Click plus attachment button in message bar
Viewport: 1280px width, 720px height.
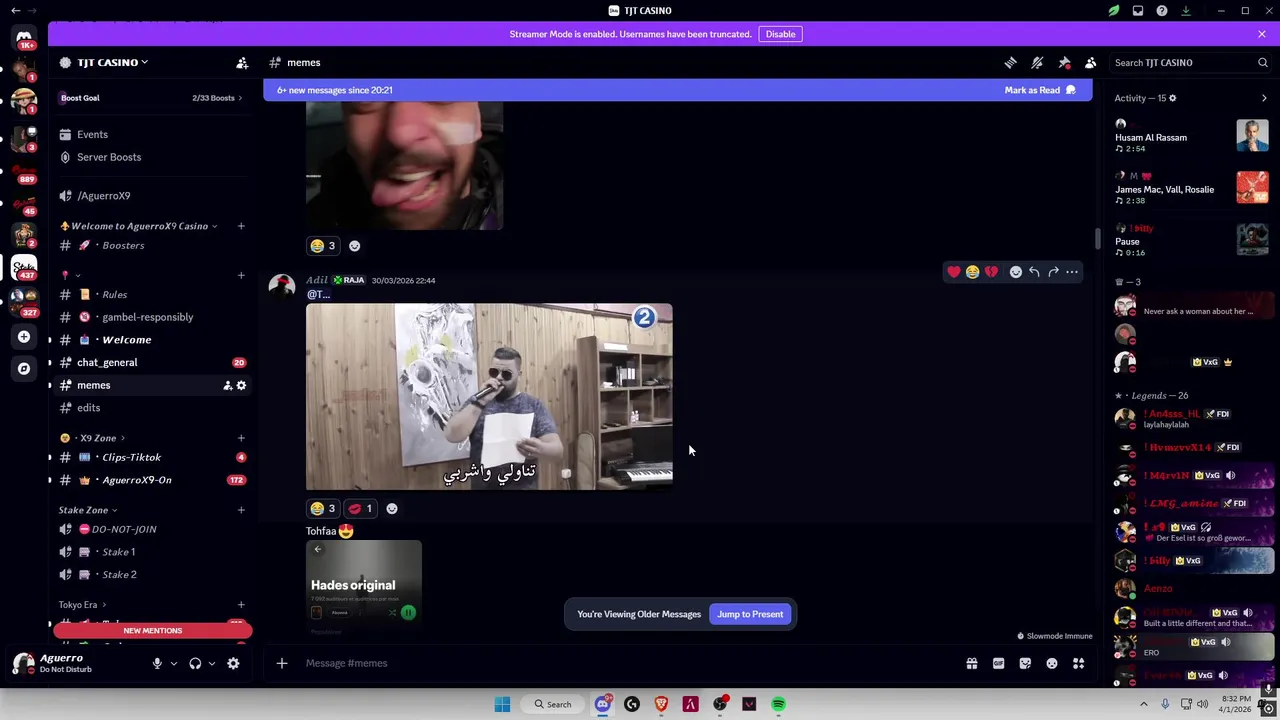tap(282, 663)
